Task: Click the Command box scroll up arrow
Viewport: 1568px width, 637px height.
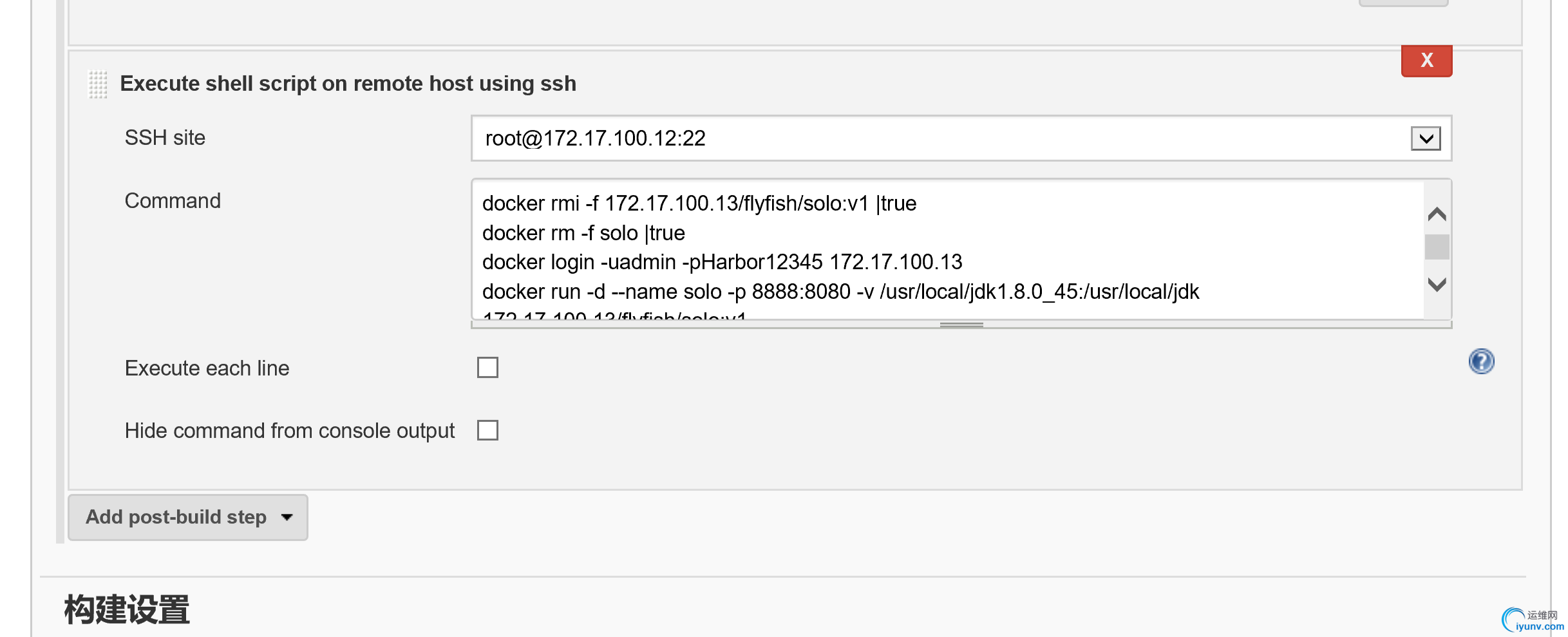Action: [1437, 214]
